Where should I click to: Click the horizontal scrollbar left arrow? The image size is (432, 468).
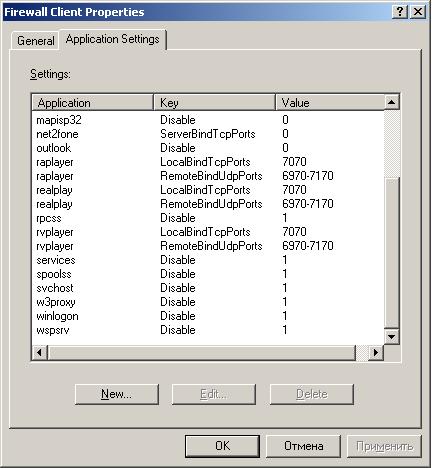point(40,352)
